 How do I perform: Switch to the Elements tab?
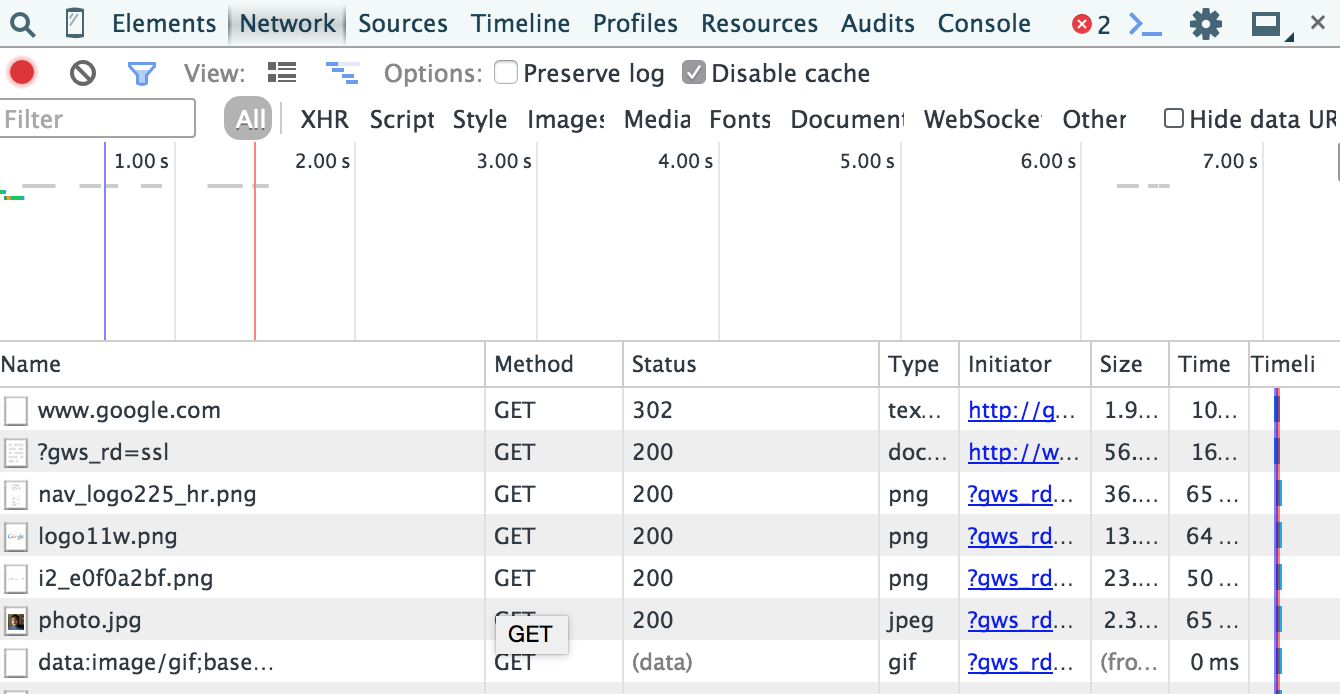pyautogui.click(x=164, y=24)
